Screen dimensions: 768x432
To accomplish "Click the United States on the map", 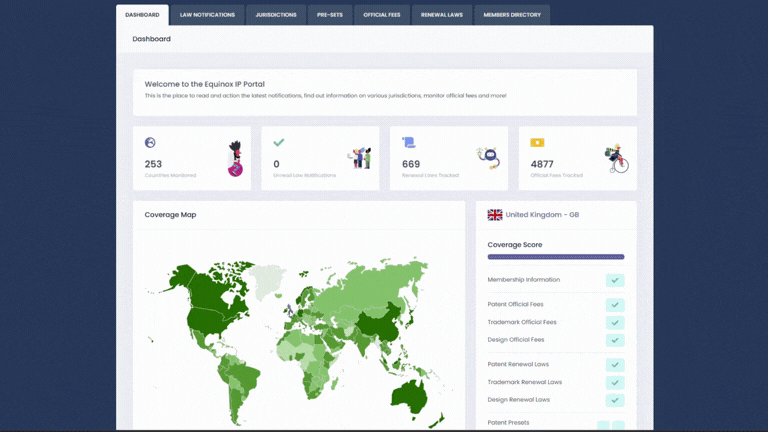I will tap(211, 321).
